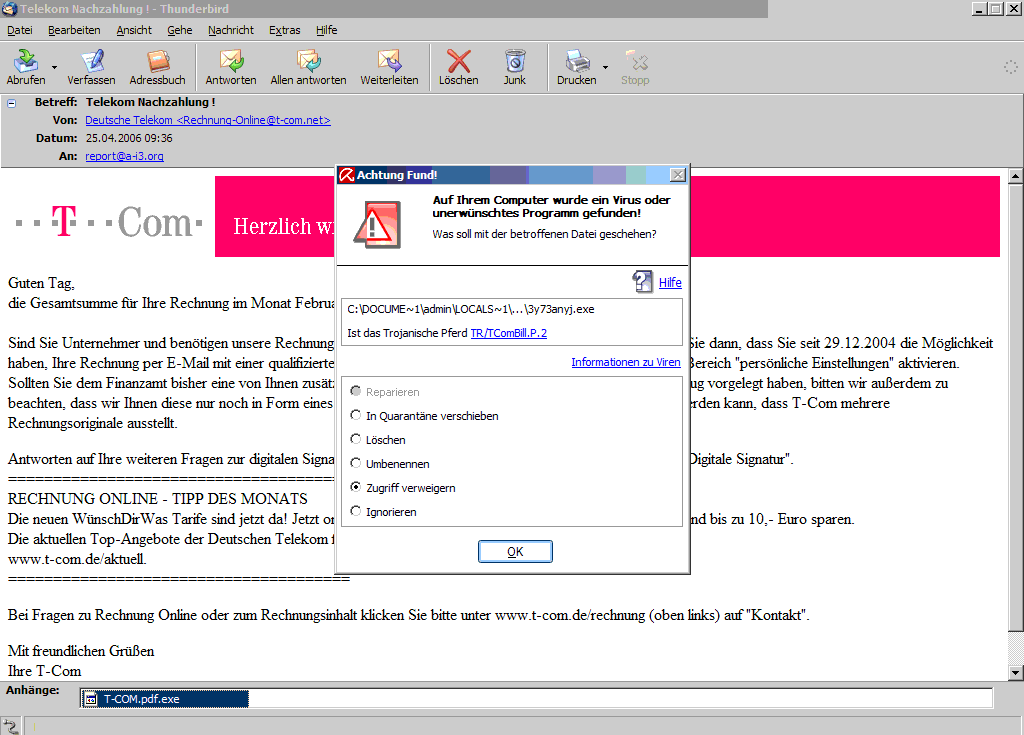
Task: Open the Extras menu
Action: (285, 30)
